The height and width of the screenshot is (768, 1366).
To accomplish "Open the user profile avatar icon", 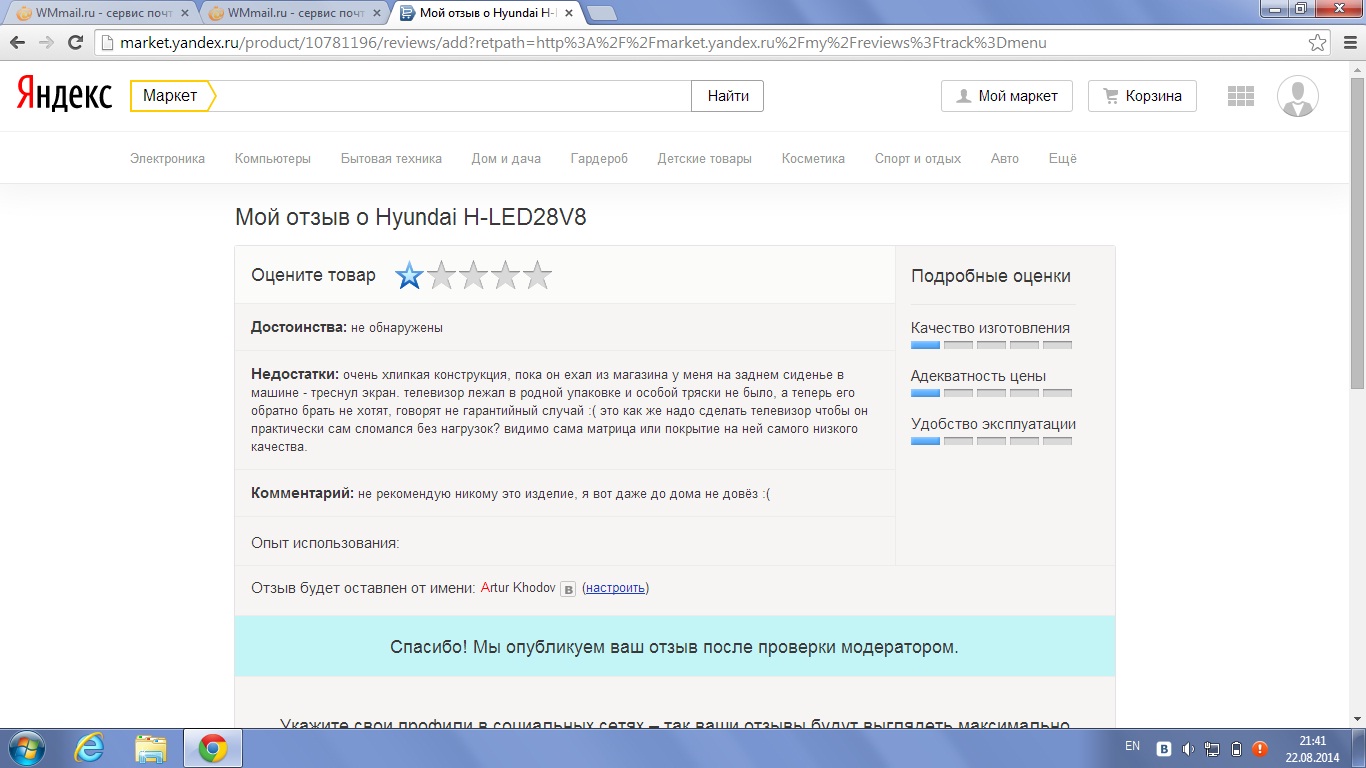I will pos(1298,96).
